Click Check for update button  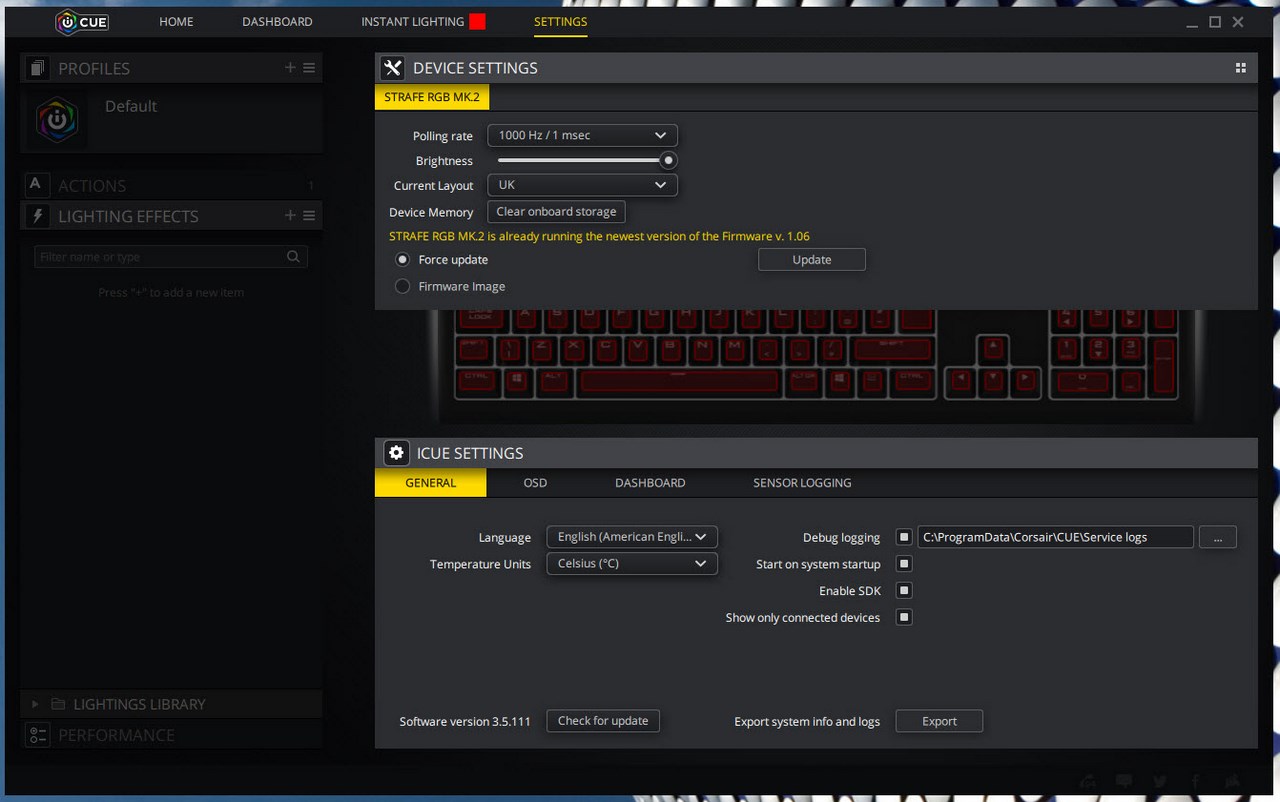[x=603, y=720]
